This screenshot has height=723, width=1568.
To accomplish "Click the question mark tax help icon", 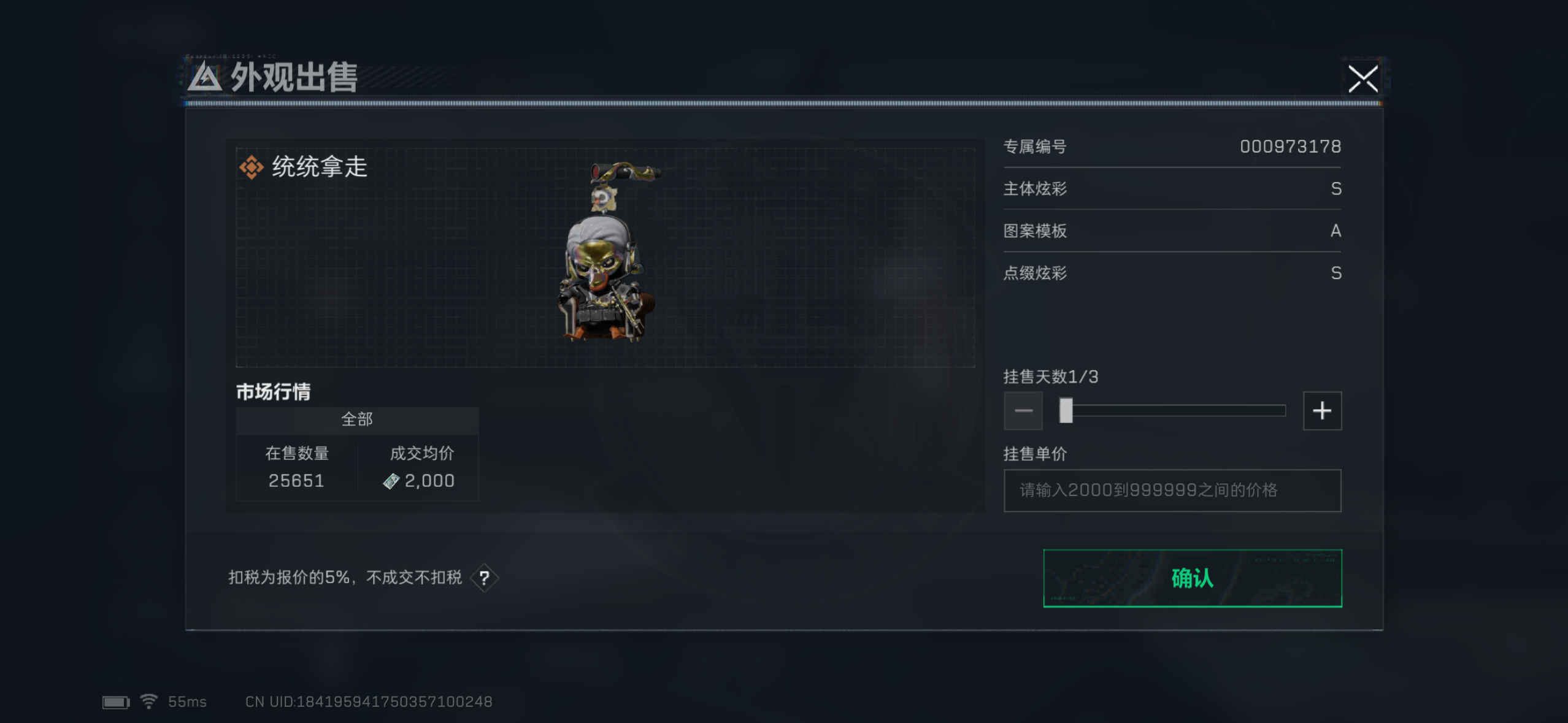I will [x=484, y=578].
